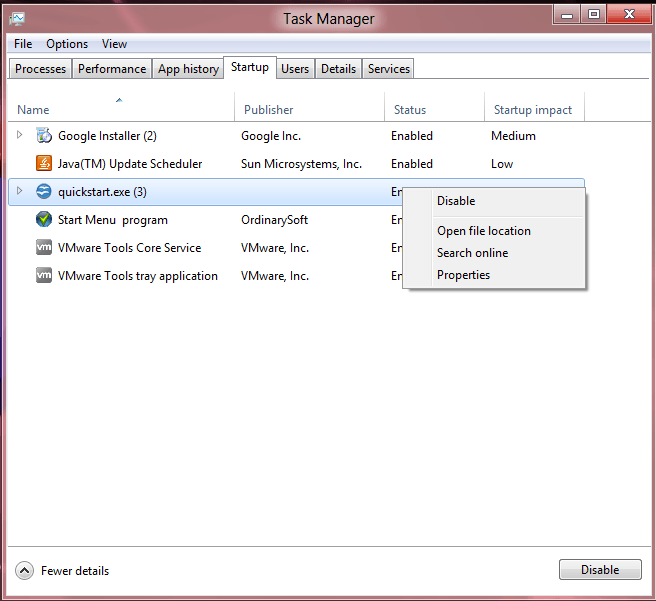
Task: Select the Startup tab
Action: coord(250,67)
